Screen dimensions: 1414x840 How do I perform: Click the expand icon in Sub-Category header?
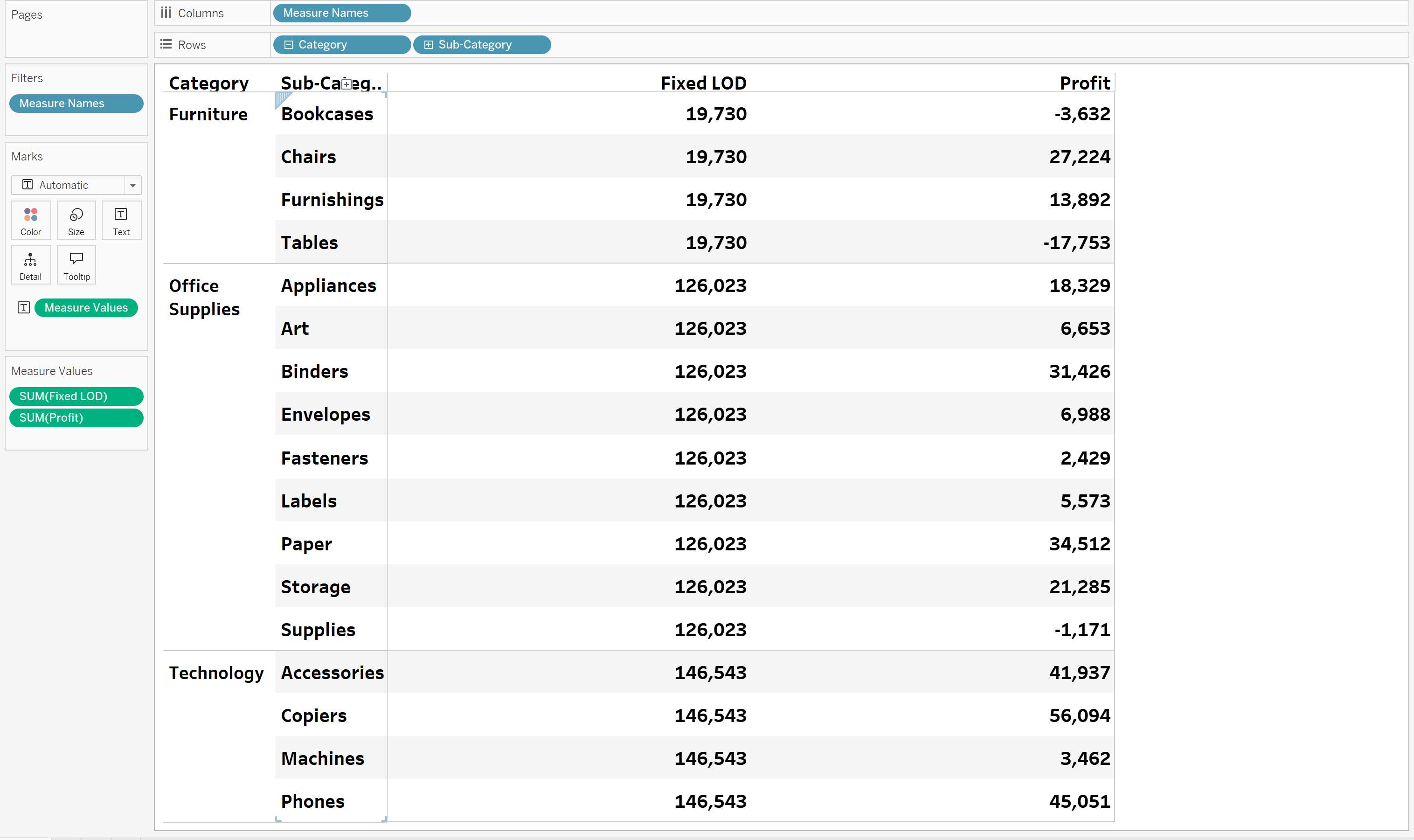tap(347, 84)
